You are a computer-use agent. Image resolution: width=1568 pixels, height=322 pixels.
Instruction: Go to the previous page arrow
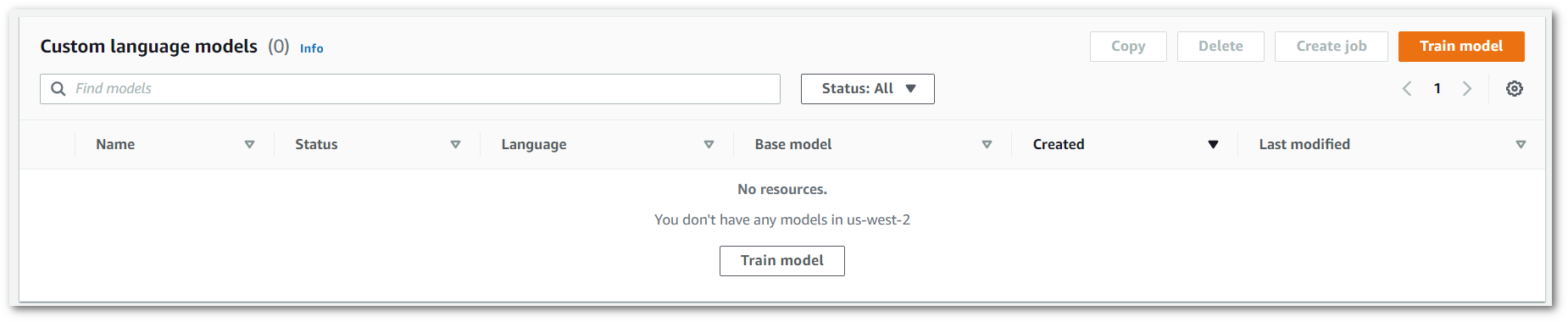(1407, 89)
